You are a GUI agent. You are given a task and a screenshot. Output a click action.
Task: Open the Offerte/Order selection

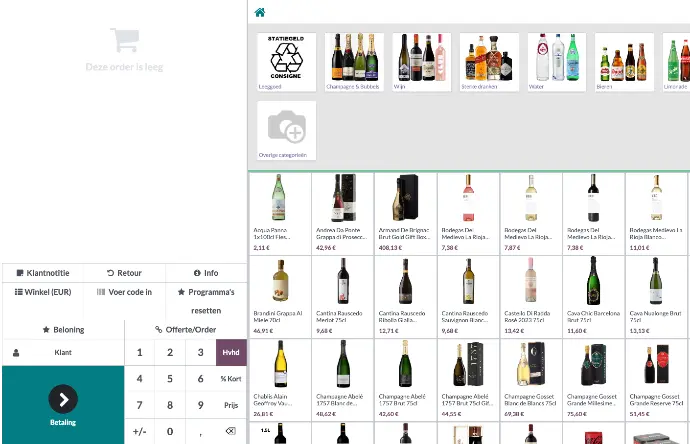(x=185, y=329)
